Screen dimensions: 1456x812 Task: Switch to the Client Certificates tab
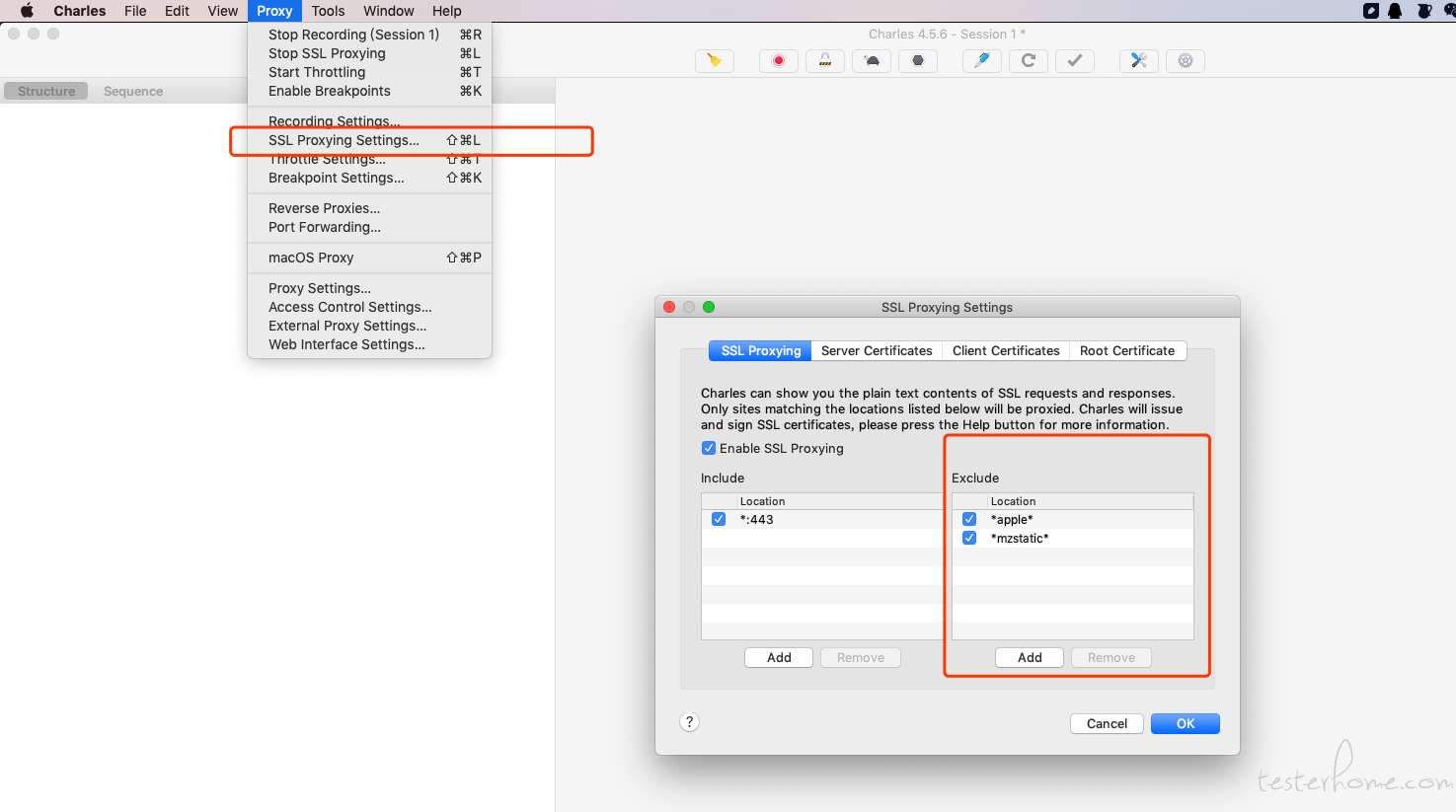pyautogui.click(x=1006, y=350)
